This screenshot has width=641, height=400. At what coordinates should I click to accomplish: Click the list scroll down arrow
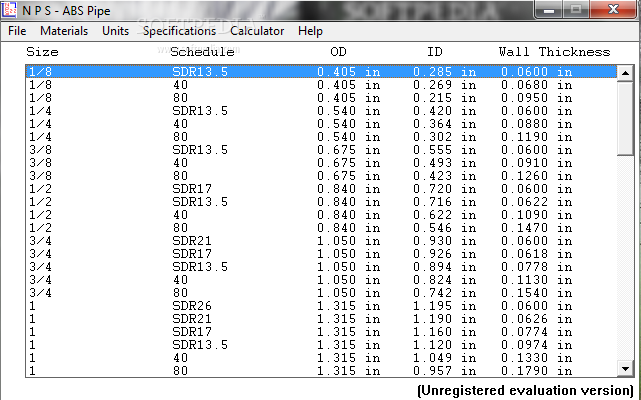(625, 369)
